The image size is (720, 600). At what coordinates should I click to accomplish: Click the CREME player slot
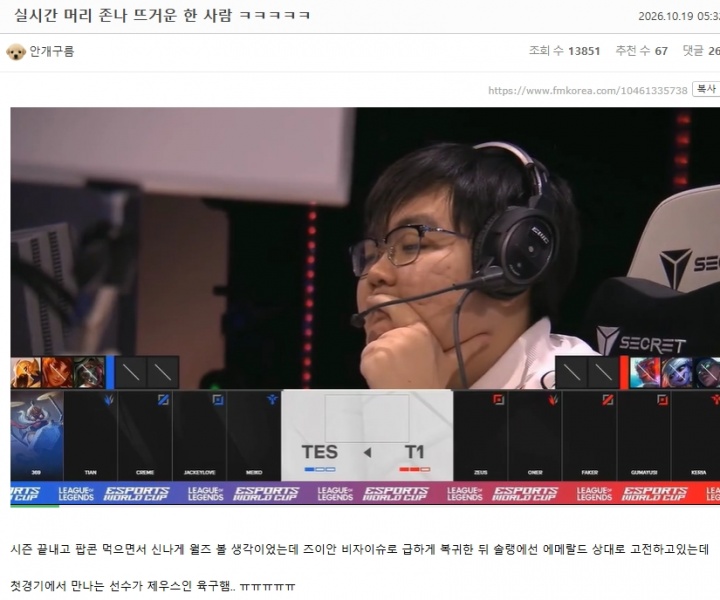coord(145,435)
